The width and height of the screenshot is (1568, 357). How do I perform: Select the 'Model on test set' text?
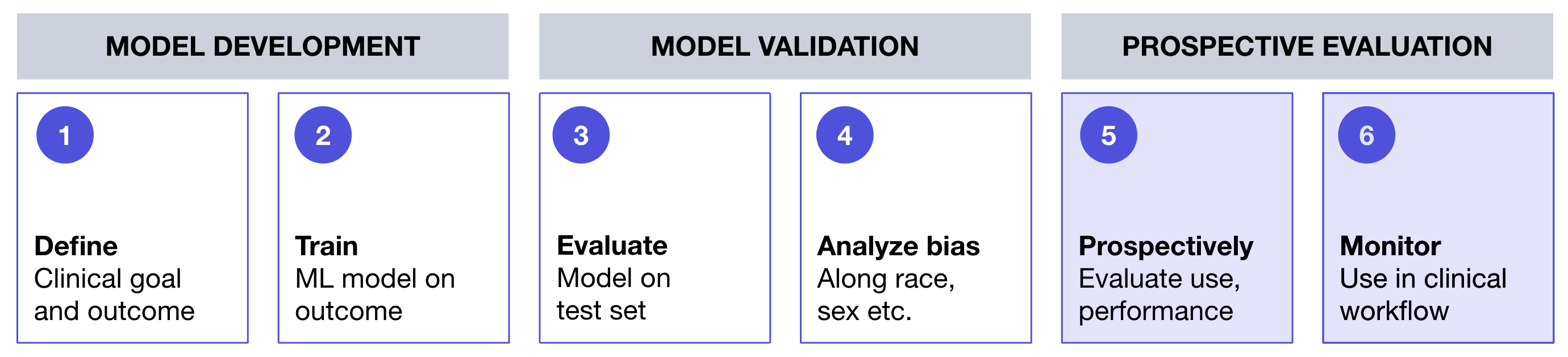pyautogui.click(x=614, y=294)
